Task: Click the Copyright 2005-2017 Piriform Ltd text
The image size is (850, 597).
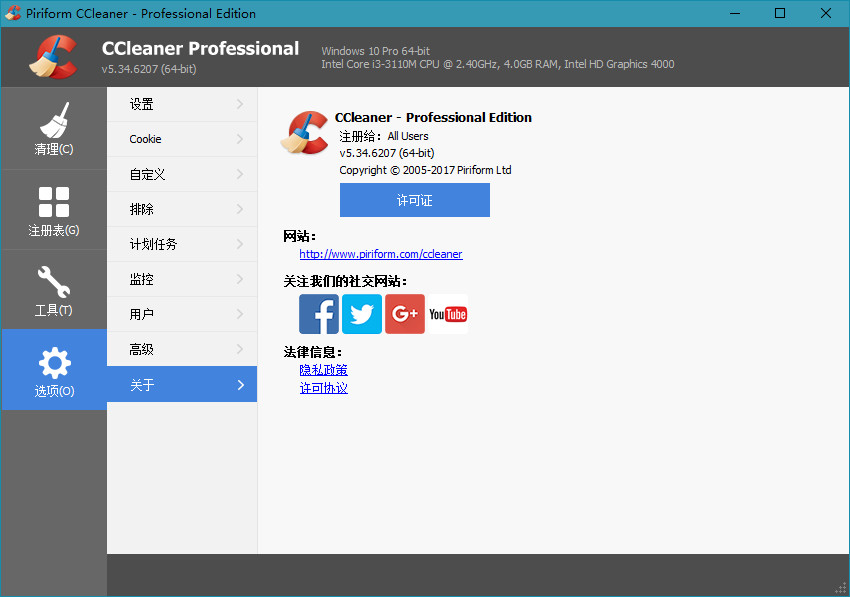Action: [426, 170]
